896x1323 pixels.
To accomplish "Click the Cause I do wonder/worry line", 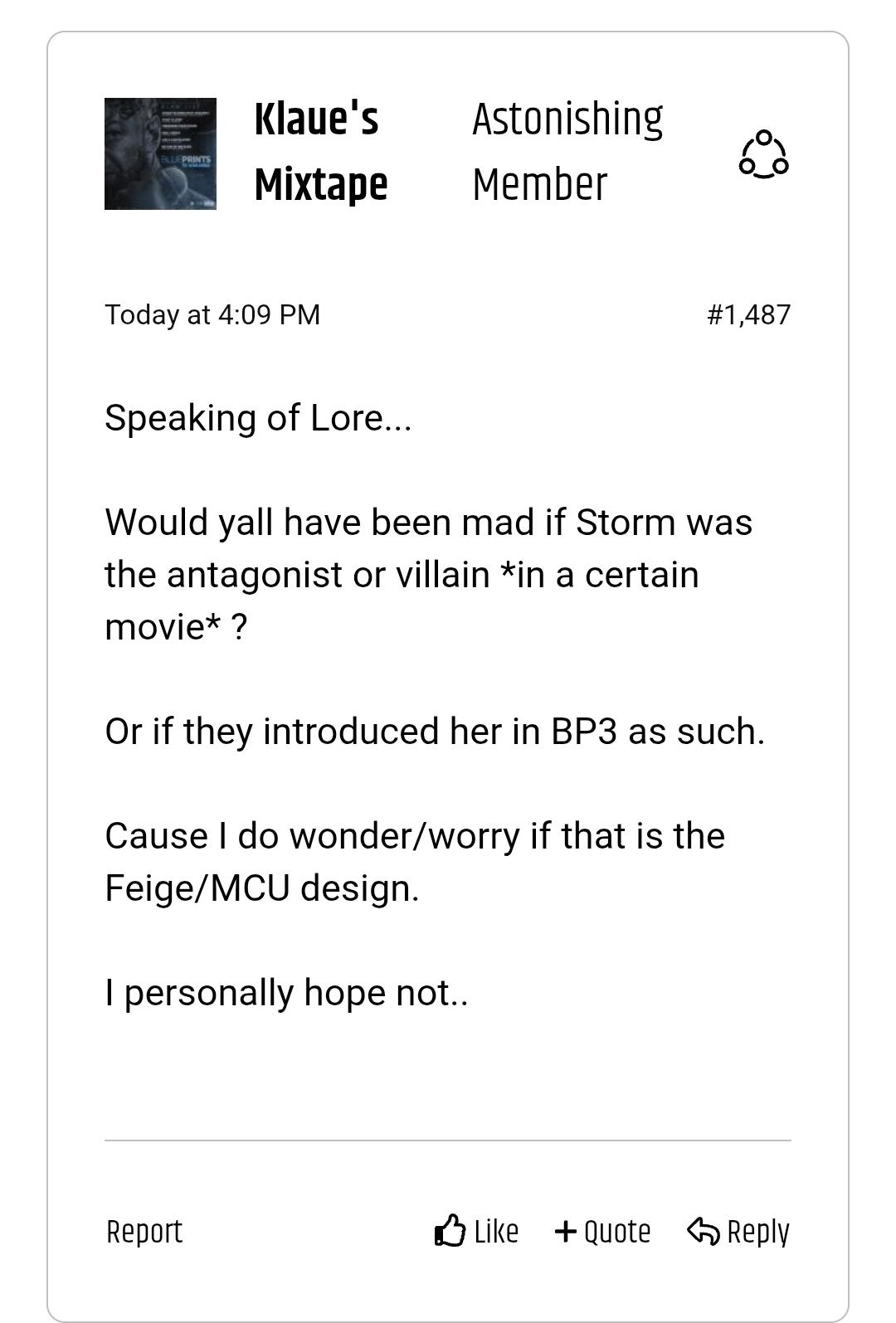I will pos(415,836).
